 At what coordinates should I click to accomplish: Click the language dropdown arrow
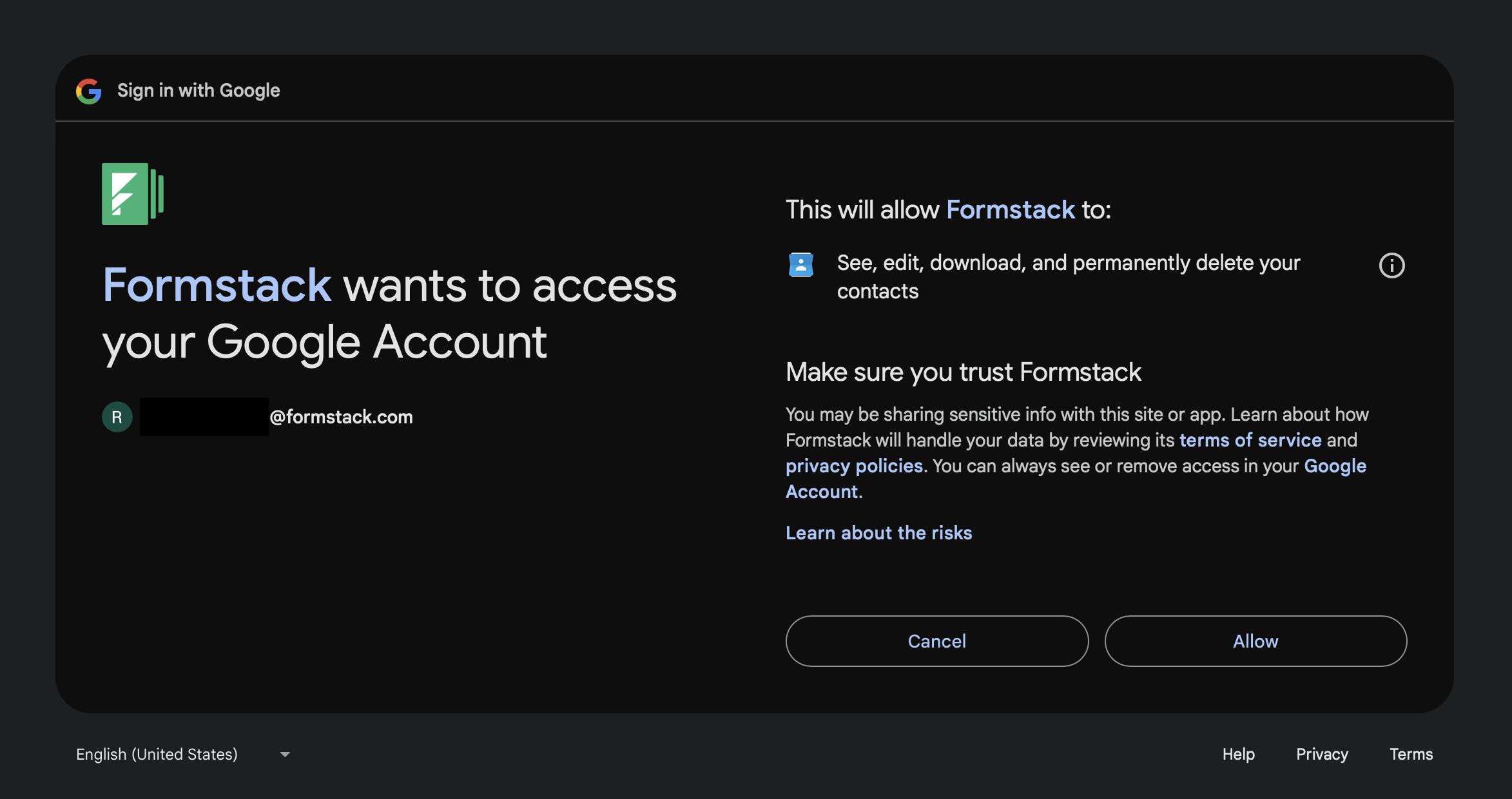pyautogui.click(x=285, y=754)
